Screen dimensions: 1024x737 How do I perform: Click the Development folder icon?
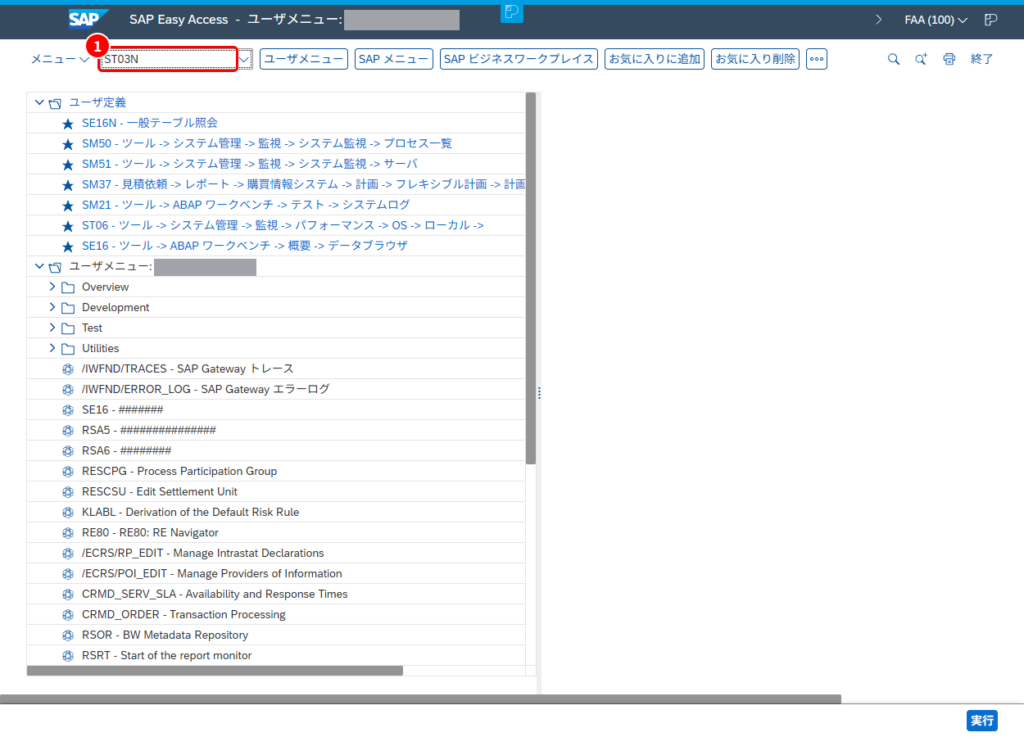(68, 307)
